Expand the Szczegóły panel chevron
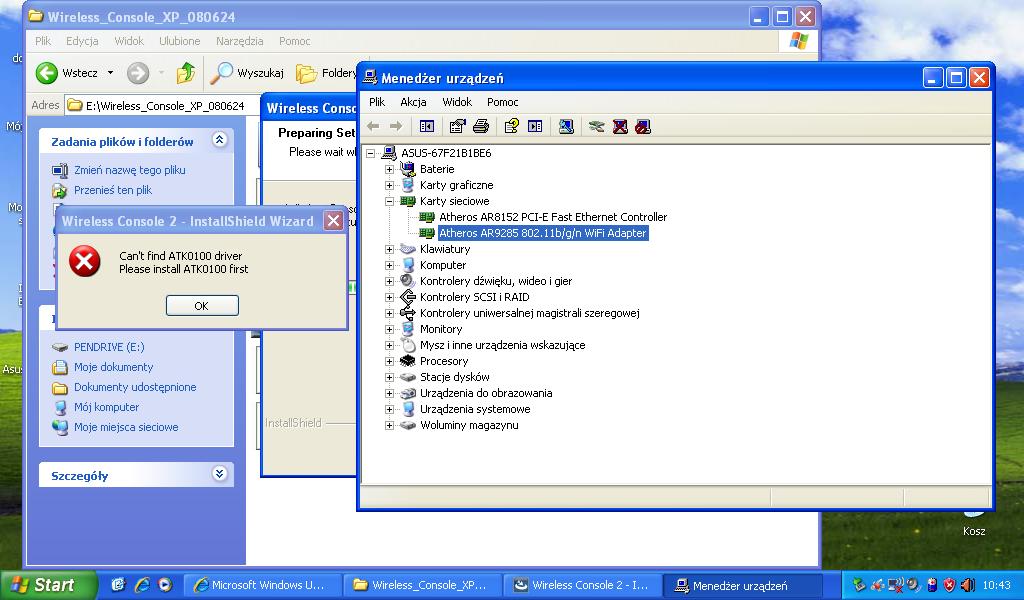This screenshot has width=1024, height=600. point(219,474)
